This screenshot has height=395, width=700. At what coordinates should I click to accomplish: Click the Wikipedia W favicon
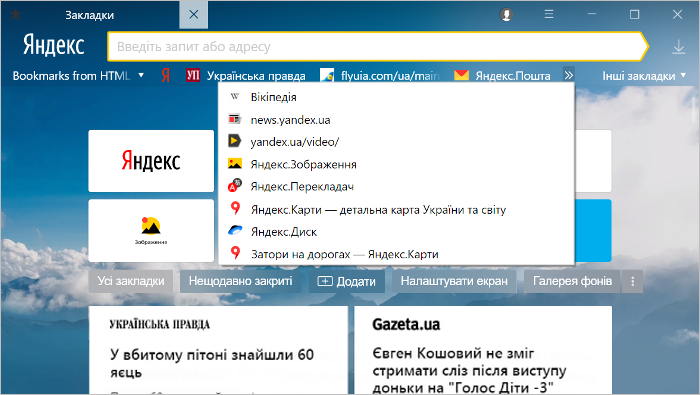235,96
